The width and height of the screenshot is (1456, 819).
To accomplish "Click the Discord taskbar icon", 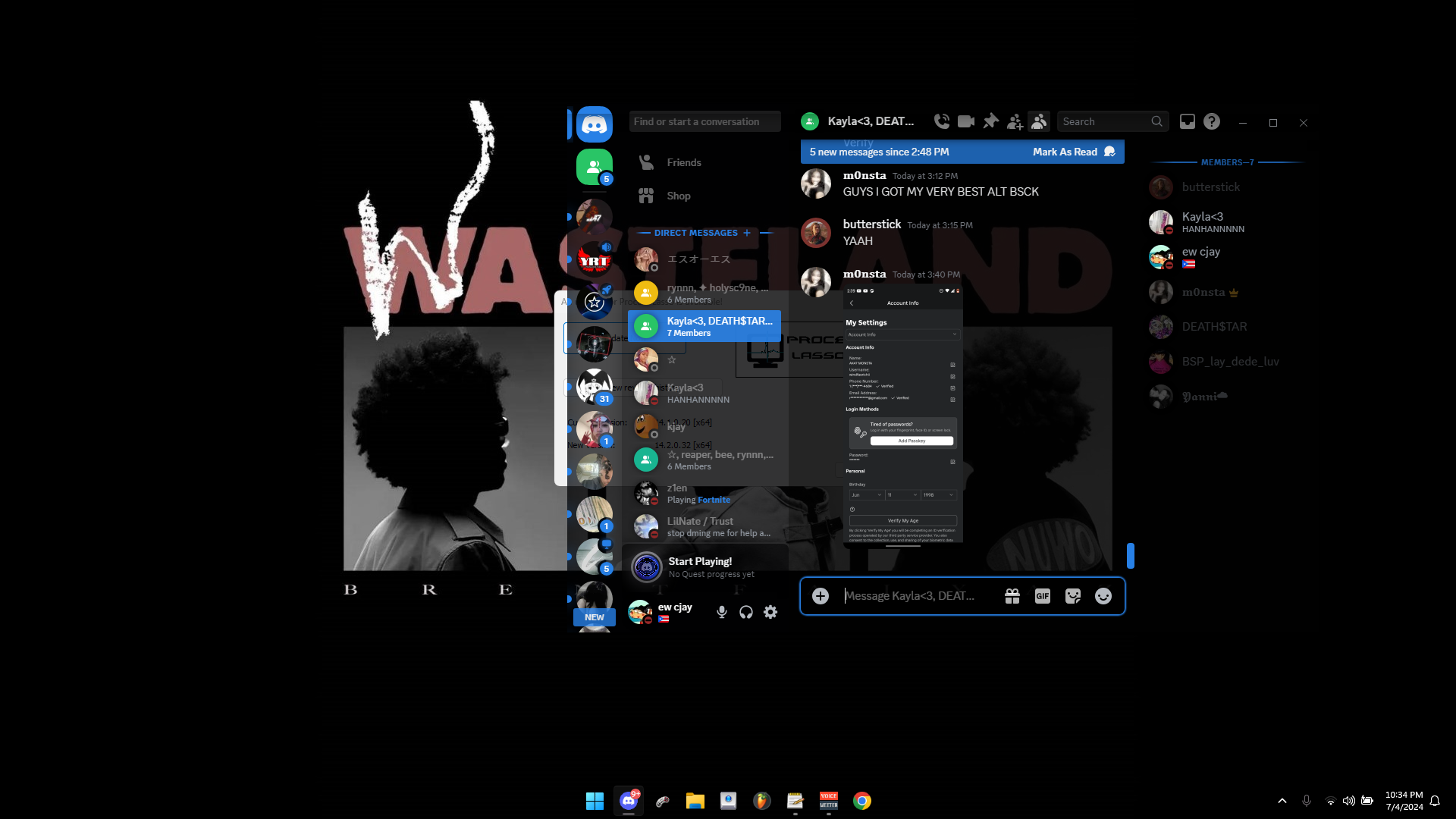I will pos(629,801).
